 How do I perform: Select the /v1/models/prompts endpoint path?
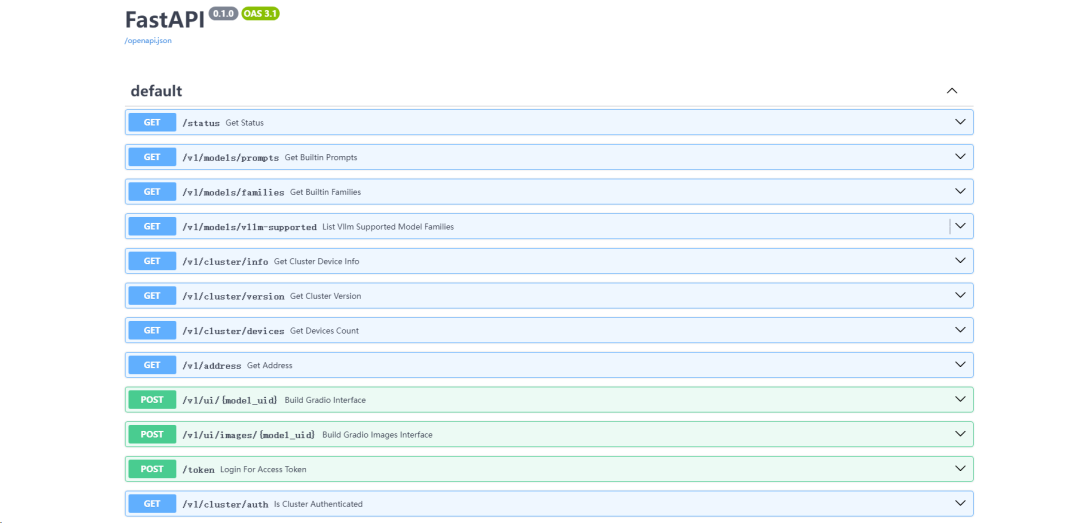[231, 158]
